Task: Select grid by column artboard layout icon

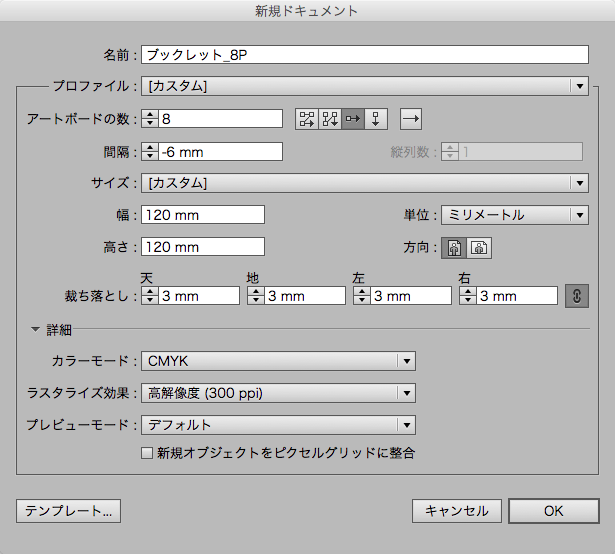Action: (x=330, y=119)
